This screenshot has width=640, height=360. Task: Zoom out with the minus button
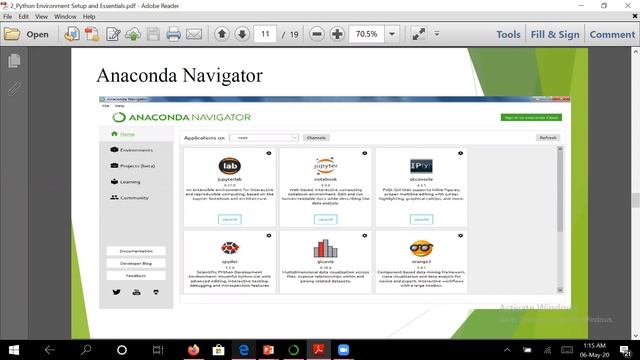(317, 34)
